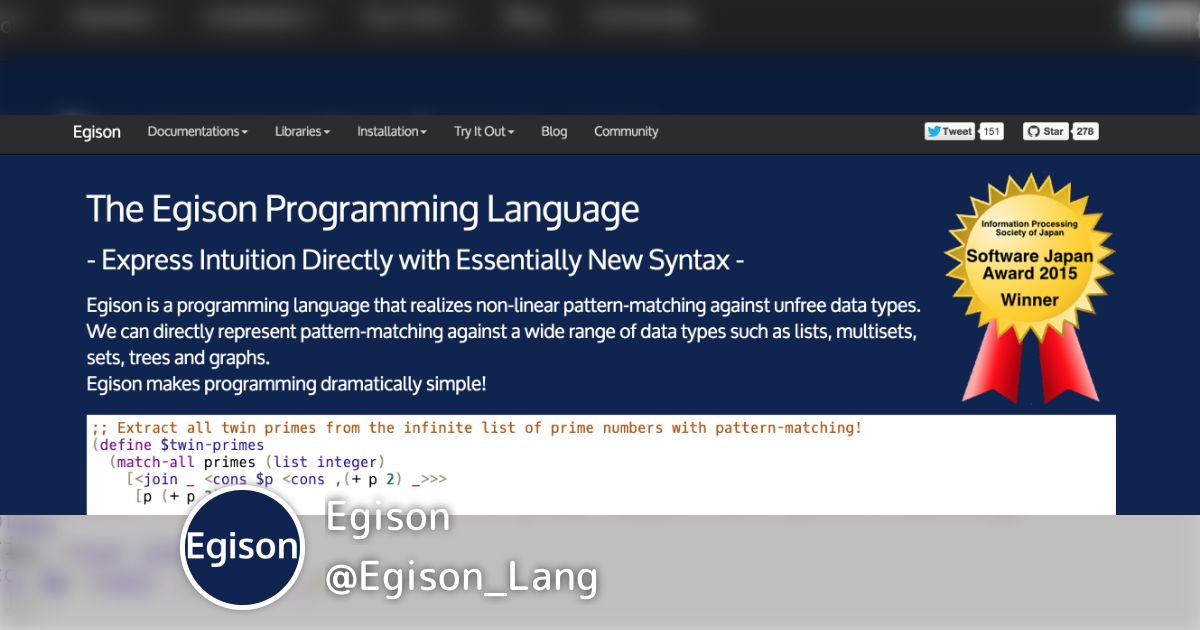Click the GitHub Star button
1200x630 pixels.
[x=1045, y=131]
